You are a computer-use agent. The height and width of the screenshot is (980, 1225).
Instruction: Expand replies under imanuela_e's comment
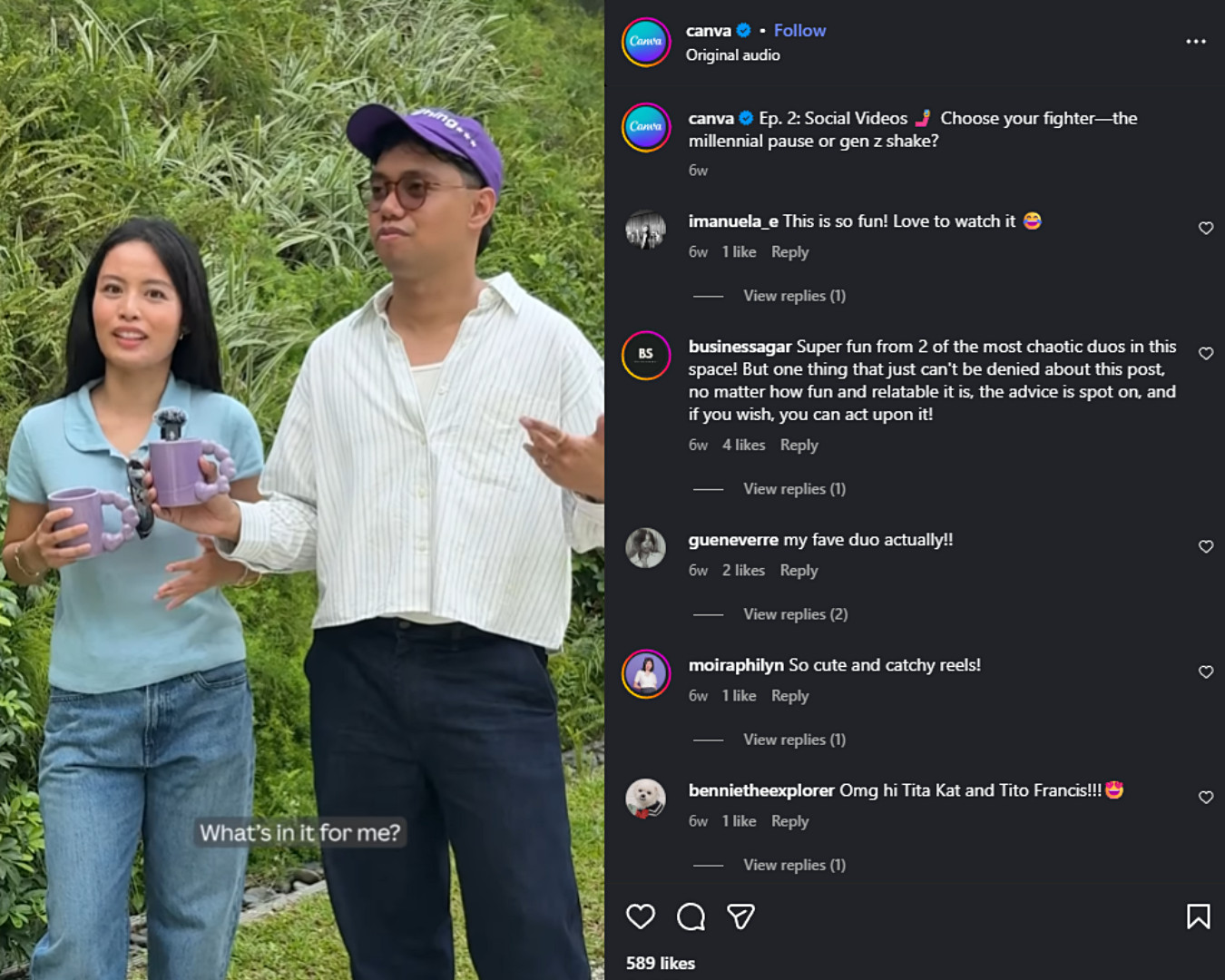pyautogui.click(x=792, y=296)
